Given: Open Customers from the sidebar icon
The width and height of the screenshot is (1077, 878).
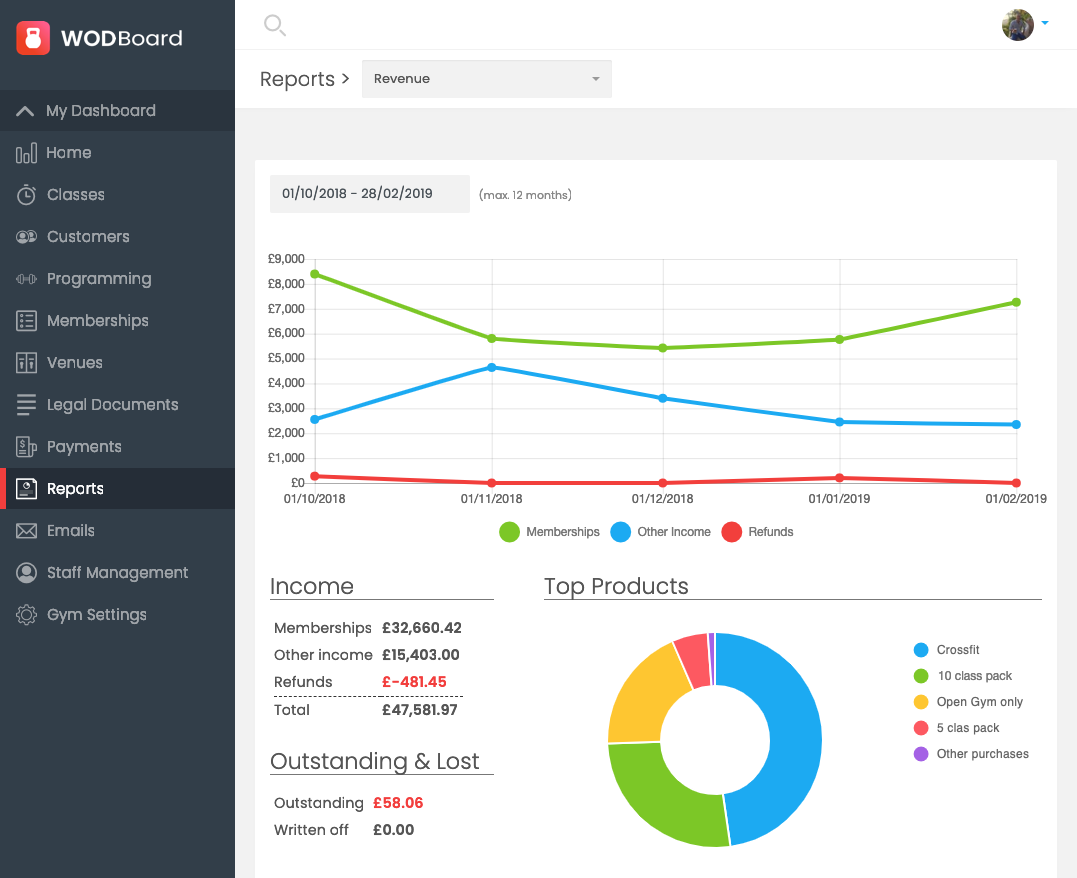Looking at the screenshot, I should tap(26, 236).
